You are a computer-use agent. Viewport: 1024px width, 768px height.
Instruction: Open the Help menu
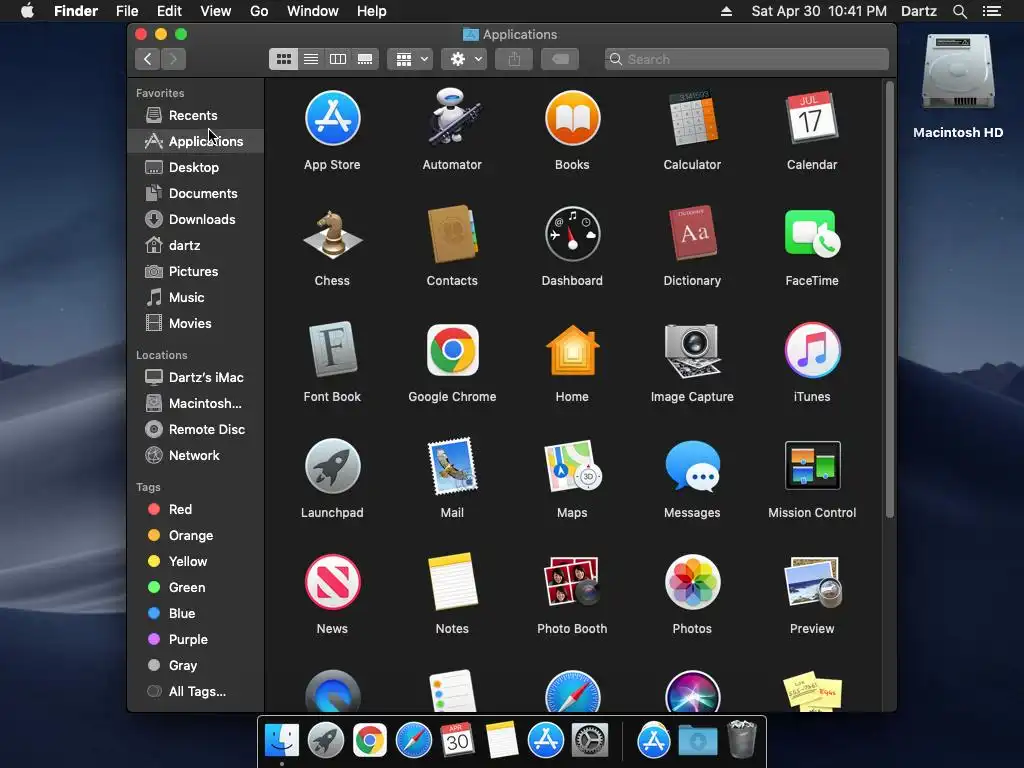(x=372, y=11)
